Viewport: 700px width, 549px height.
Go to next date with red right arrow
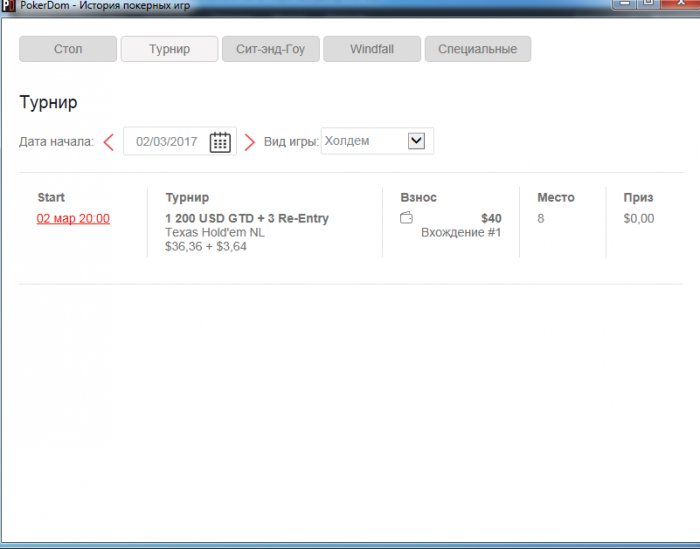click(x=250, y=142)
